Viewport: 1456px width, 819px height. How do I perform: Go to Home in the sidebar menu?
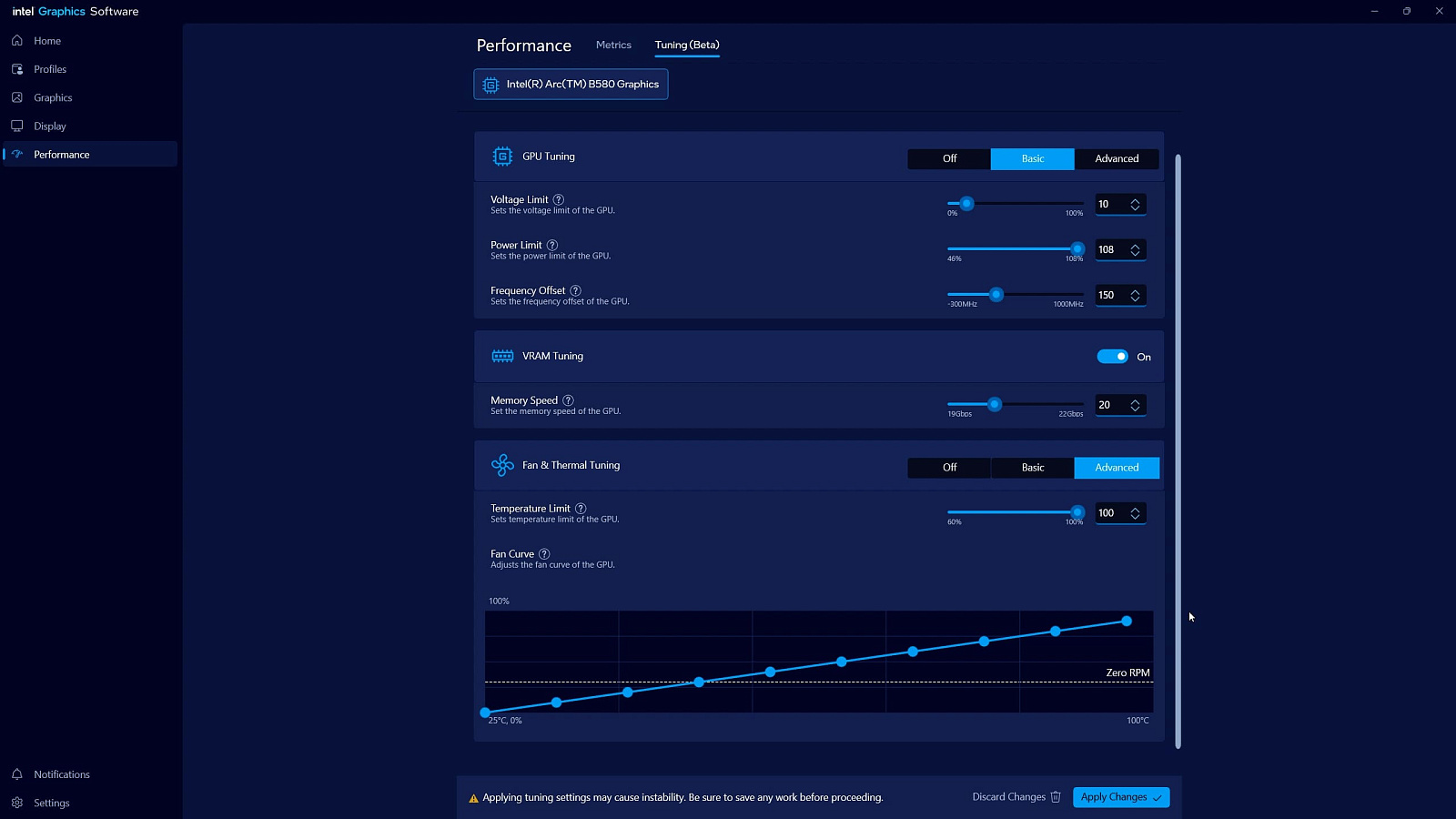[90, 41]
